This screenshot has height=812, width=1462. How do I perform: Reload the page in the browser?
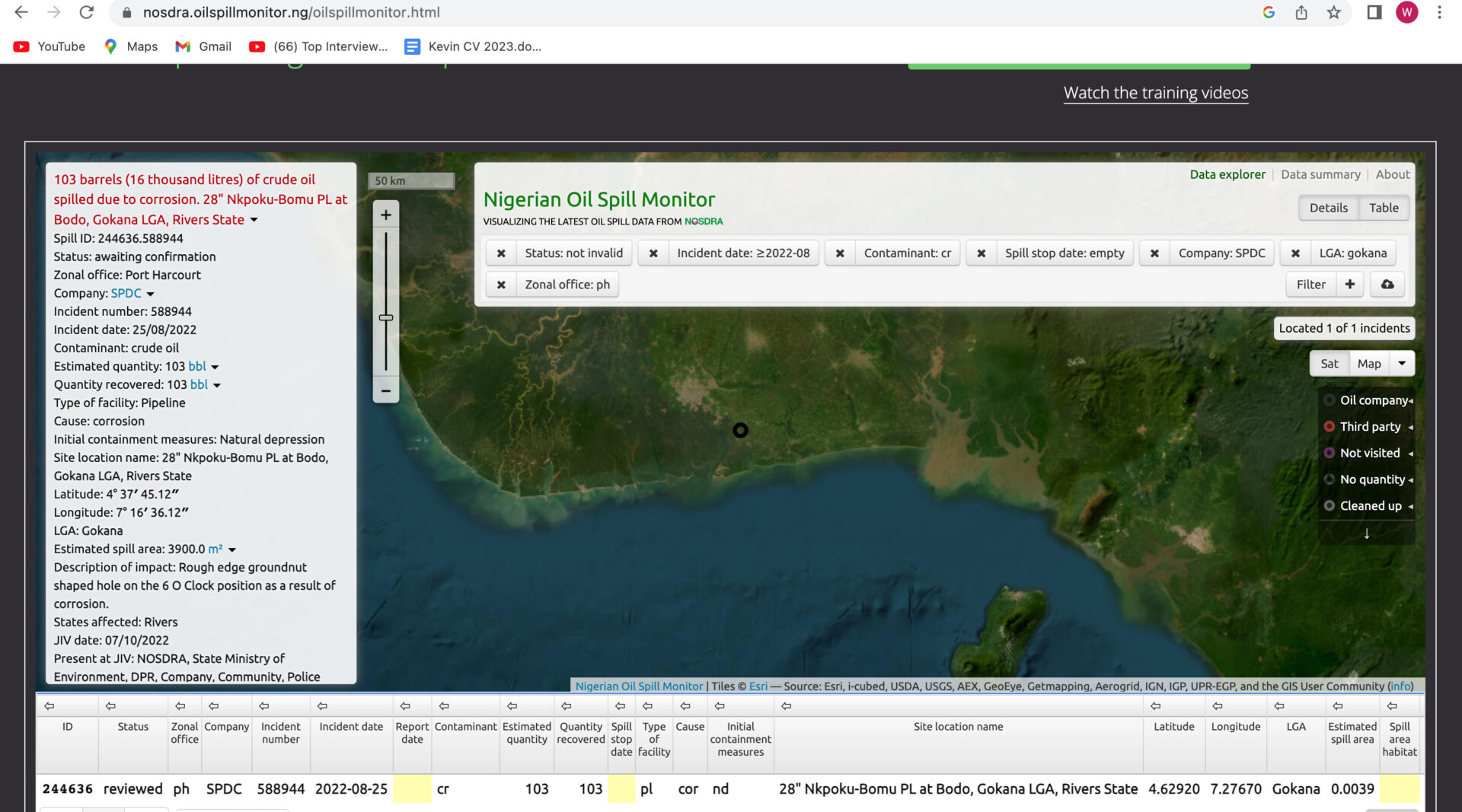[x=87, y=12]
